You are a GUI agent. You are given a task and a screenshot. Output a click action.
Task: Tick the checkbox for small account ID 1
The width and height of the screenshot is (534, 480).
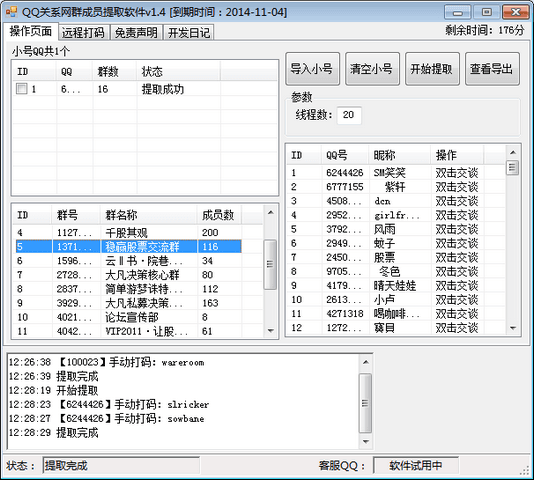click(21, 89)
